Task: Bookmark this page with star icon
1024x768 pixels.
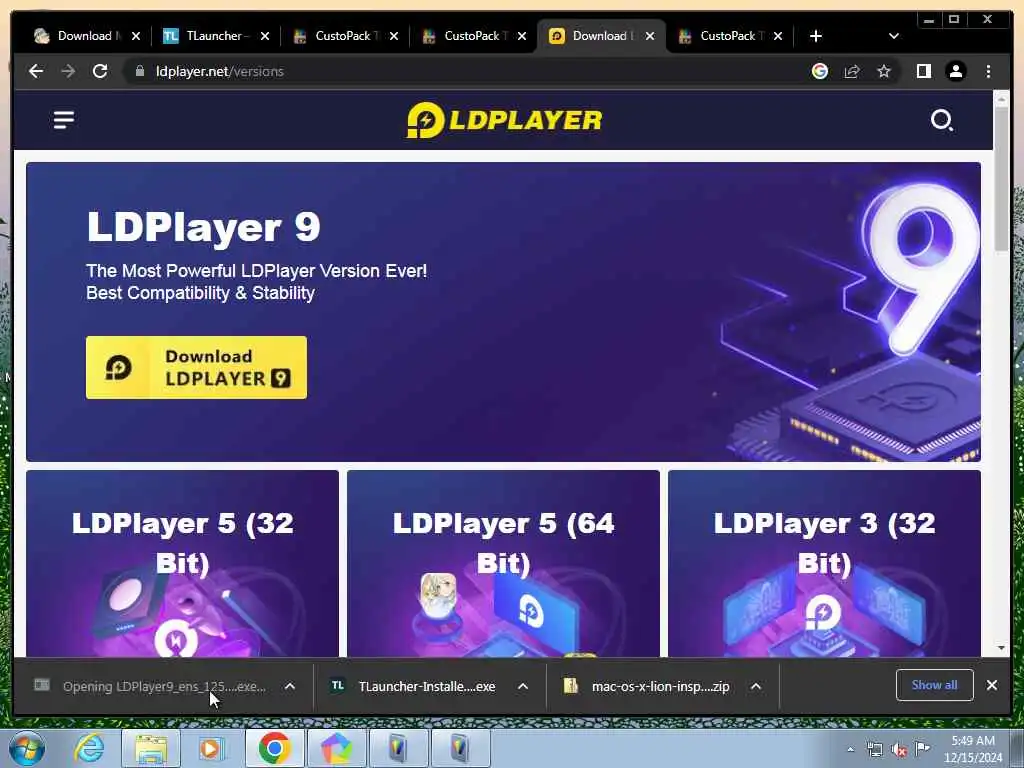Action: pyautogui.click(x=884, y=71)
